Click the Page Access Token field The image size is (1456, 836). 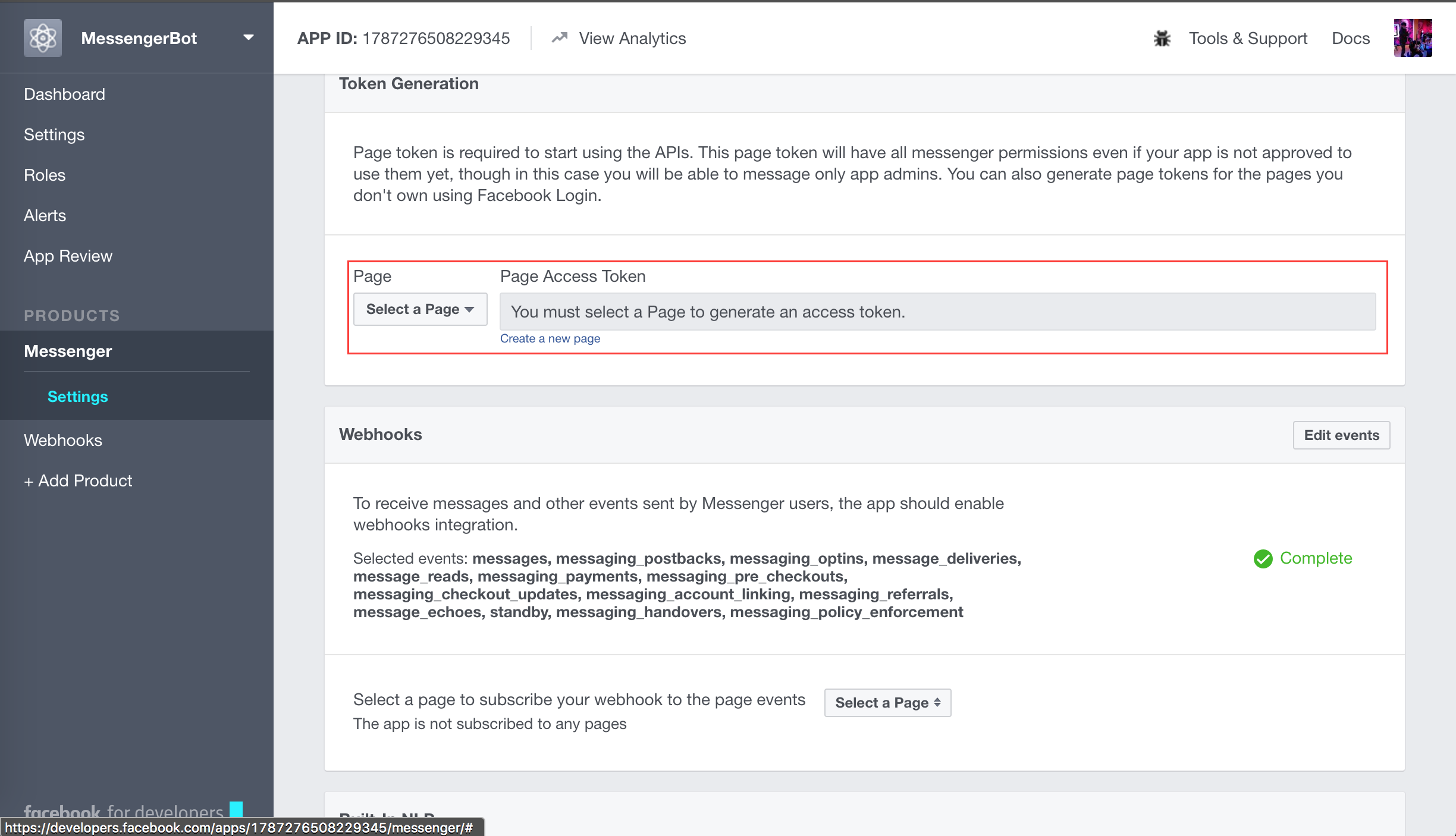tap(937, 312)
